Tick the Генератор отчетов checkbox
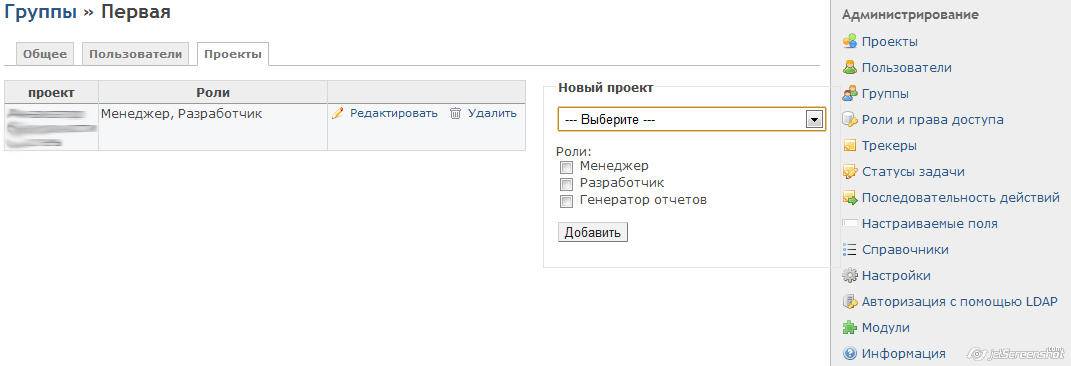Screen dimensions: 1071x366 click(x=566, y=201)
